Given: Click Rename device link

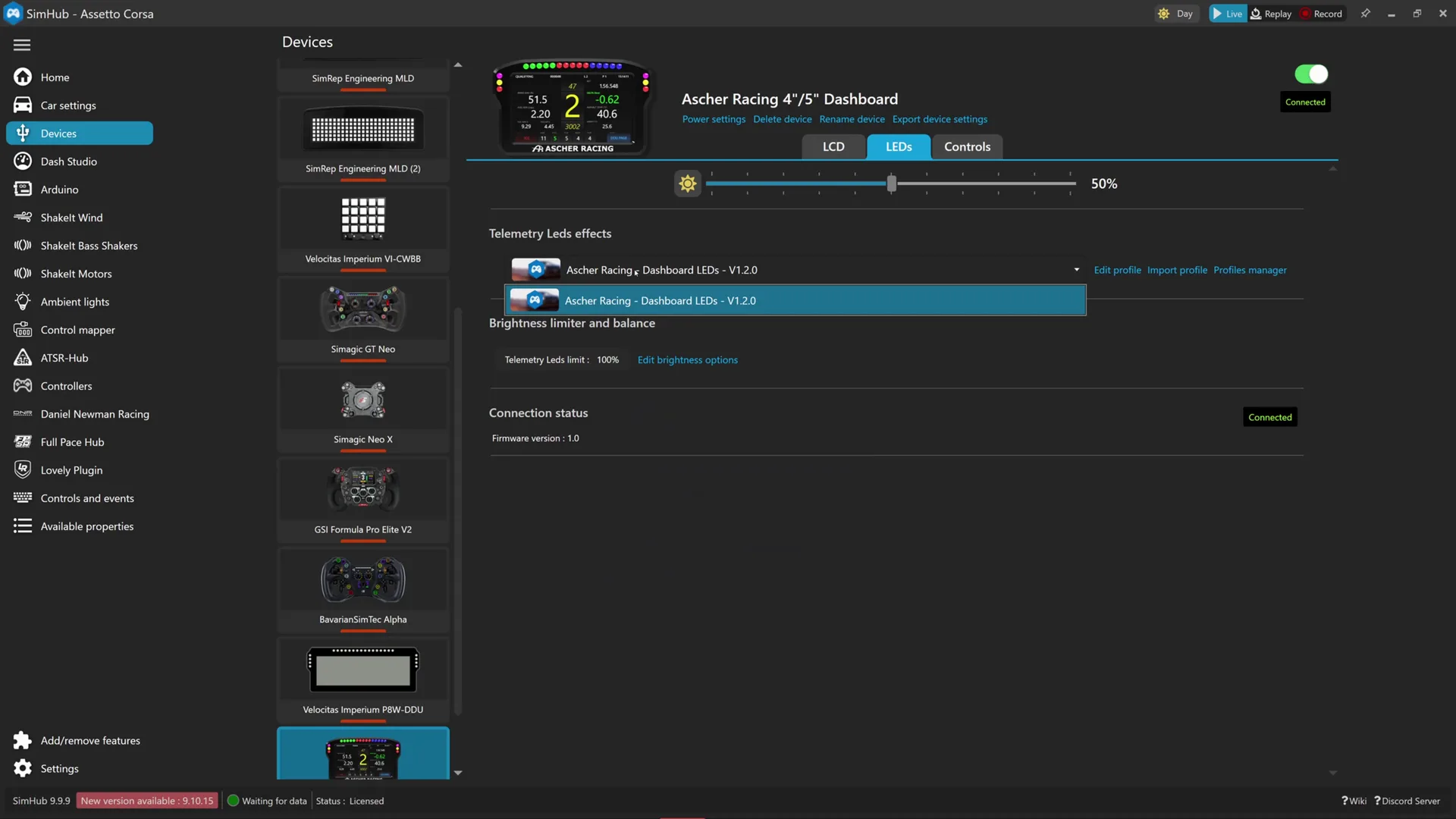Looking at the screenshot, I should pyautogui.click(x=852, y=120).
